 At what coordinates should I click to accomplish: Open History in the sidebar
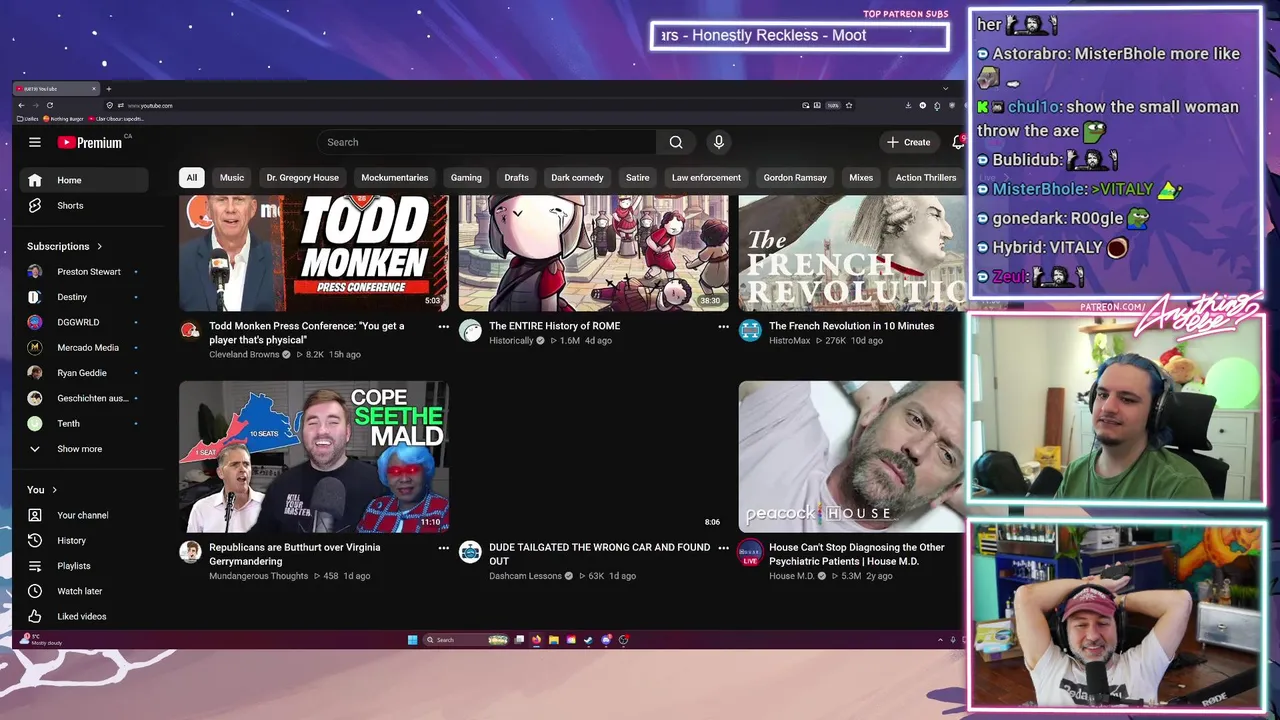[x=84, y=540]
